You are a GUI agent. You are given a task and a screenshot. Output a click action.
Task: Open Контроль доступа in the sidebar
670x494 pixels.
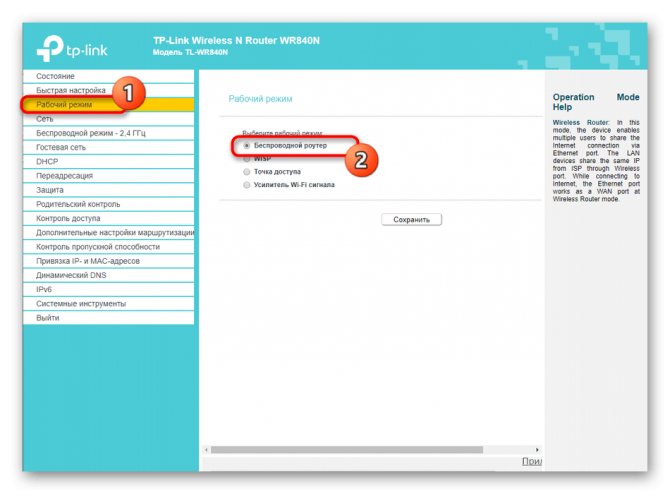(x=109, y=218)
